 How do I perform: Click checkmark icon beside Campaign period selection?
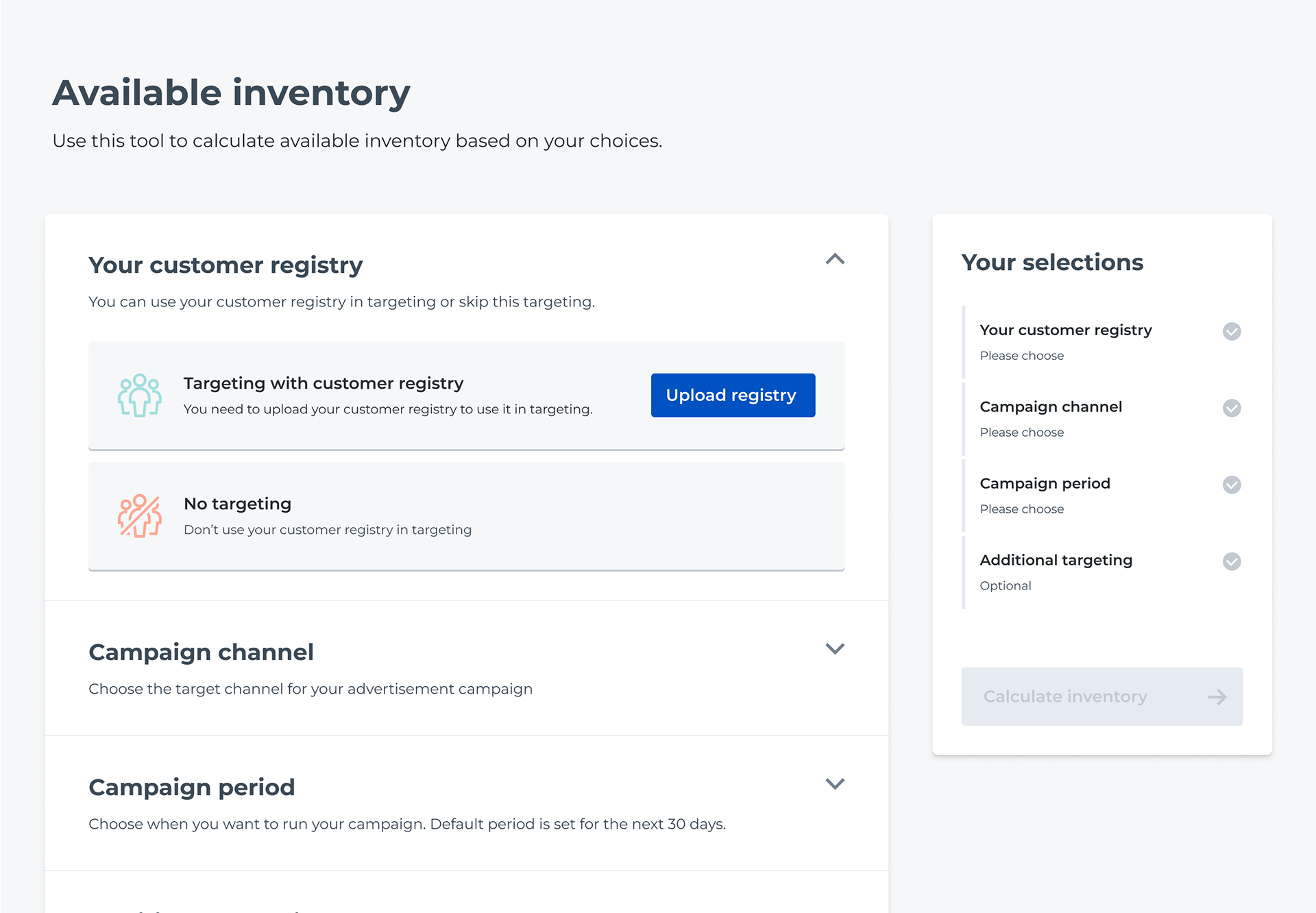[x=1232, y=485]
